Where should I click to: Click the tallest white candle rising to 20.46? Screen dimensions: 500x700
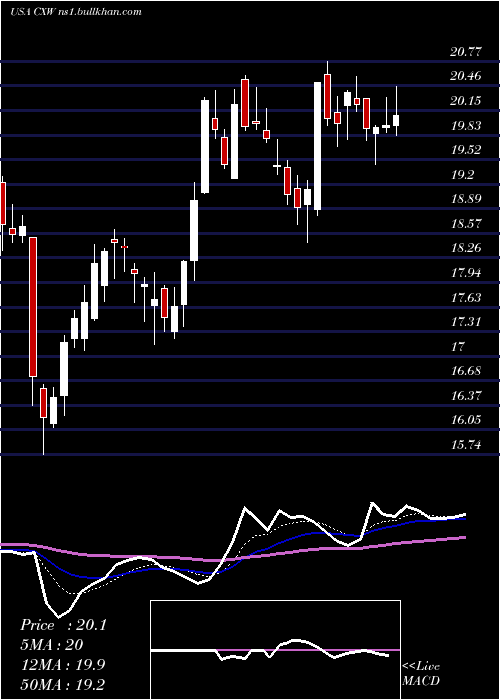click(x=318, y=146)
